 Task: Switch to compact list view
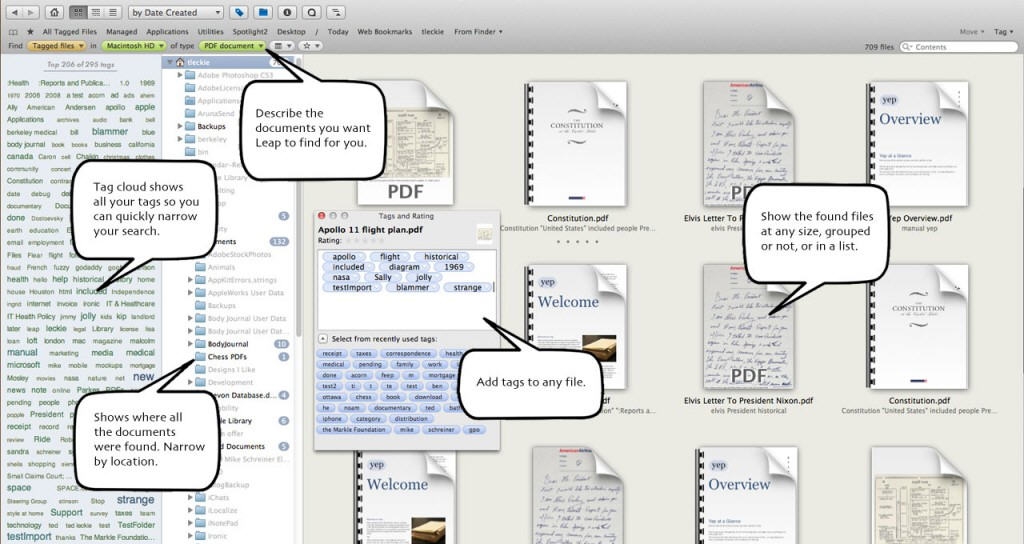[95, 12]
